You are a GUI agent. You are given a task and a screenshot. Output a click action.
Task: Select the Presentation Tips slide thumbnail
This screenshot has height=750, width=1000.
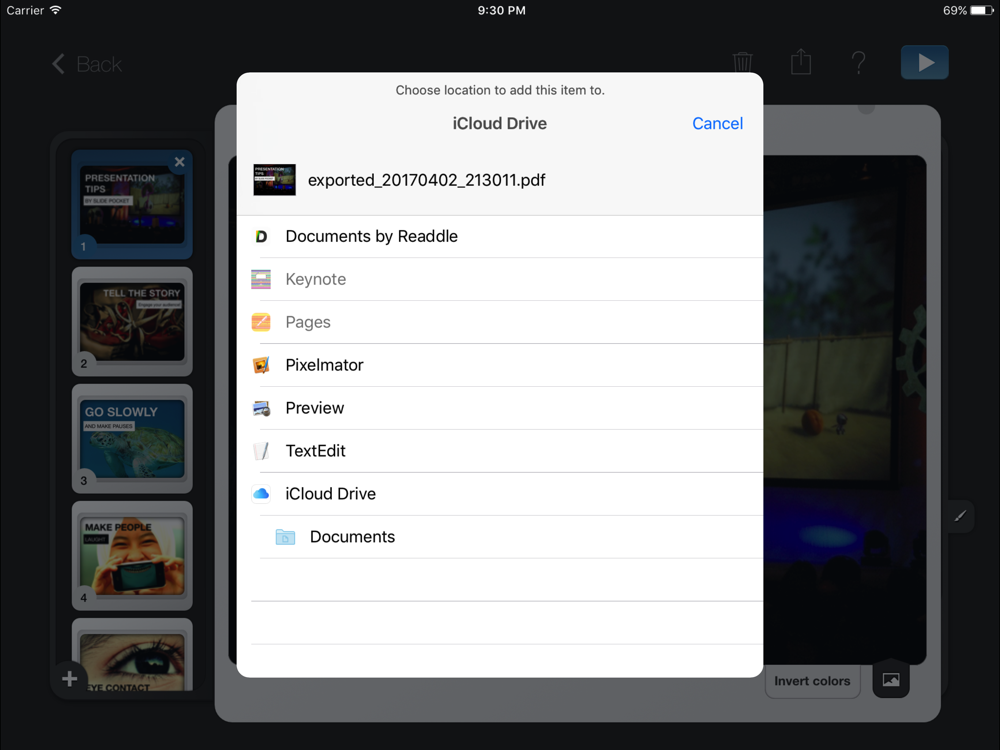pos(132,205)
